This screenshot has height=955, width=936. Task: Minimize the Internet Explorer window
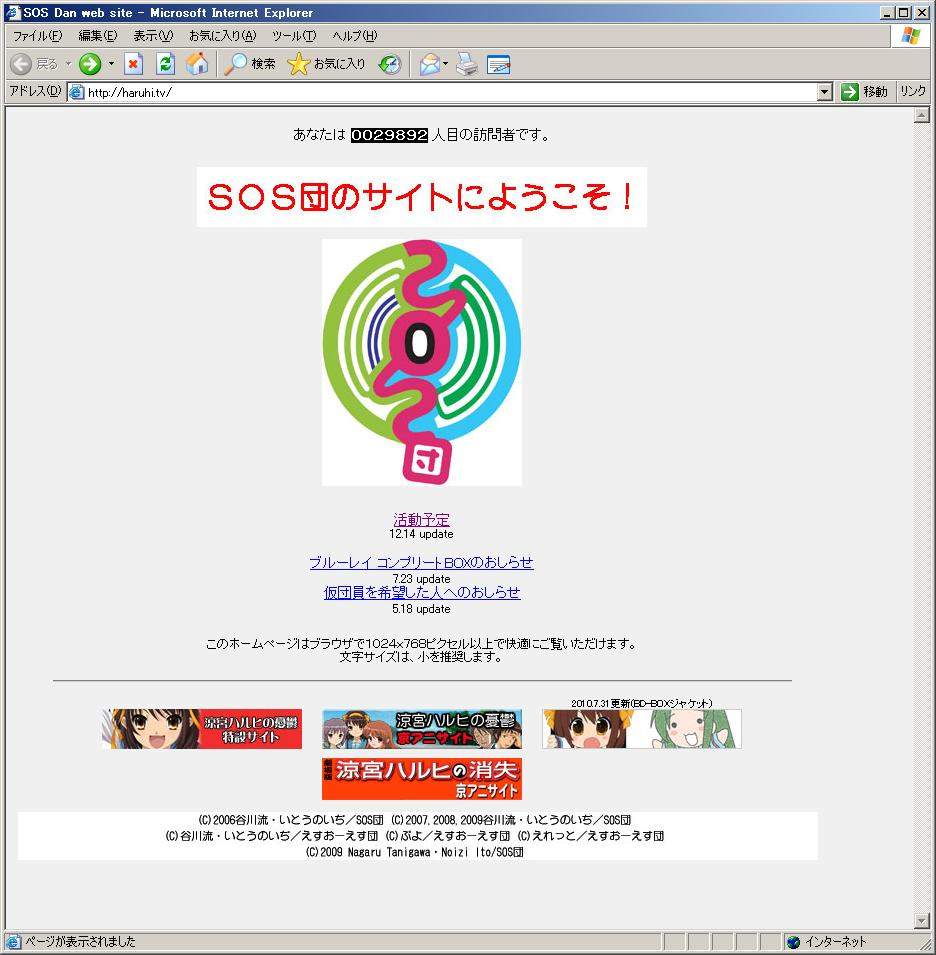887,13
